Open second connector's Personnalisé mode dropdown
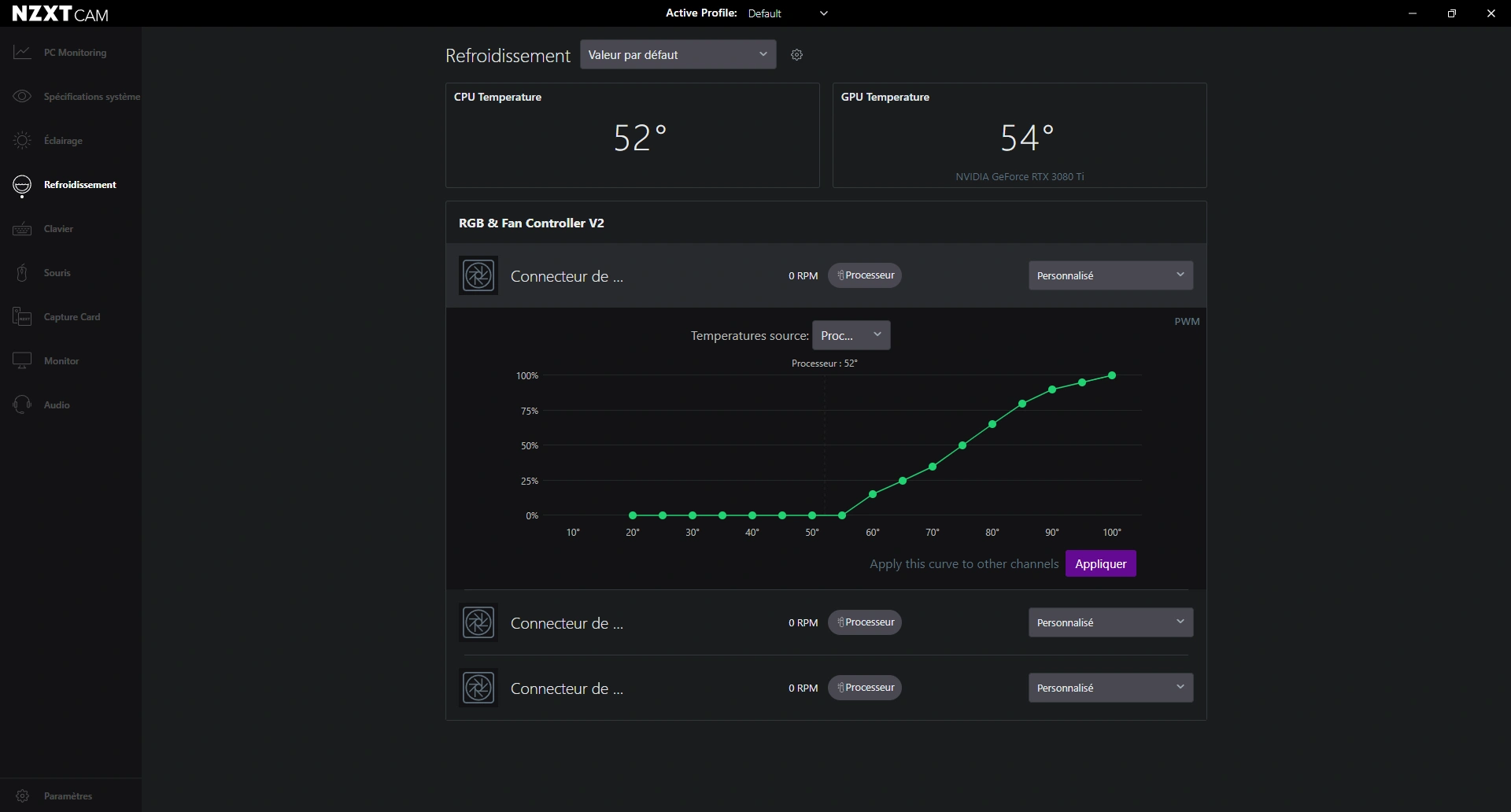1511x812 pixels. pyautogui.click(x=1110, y=622)
